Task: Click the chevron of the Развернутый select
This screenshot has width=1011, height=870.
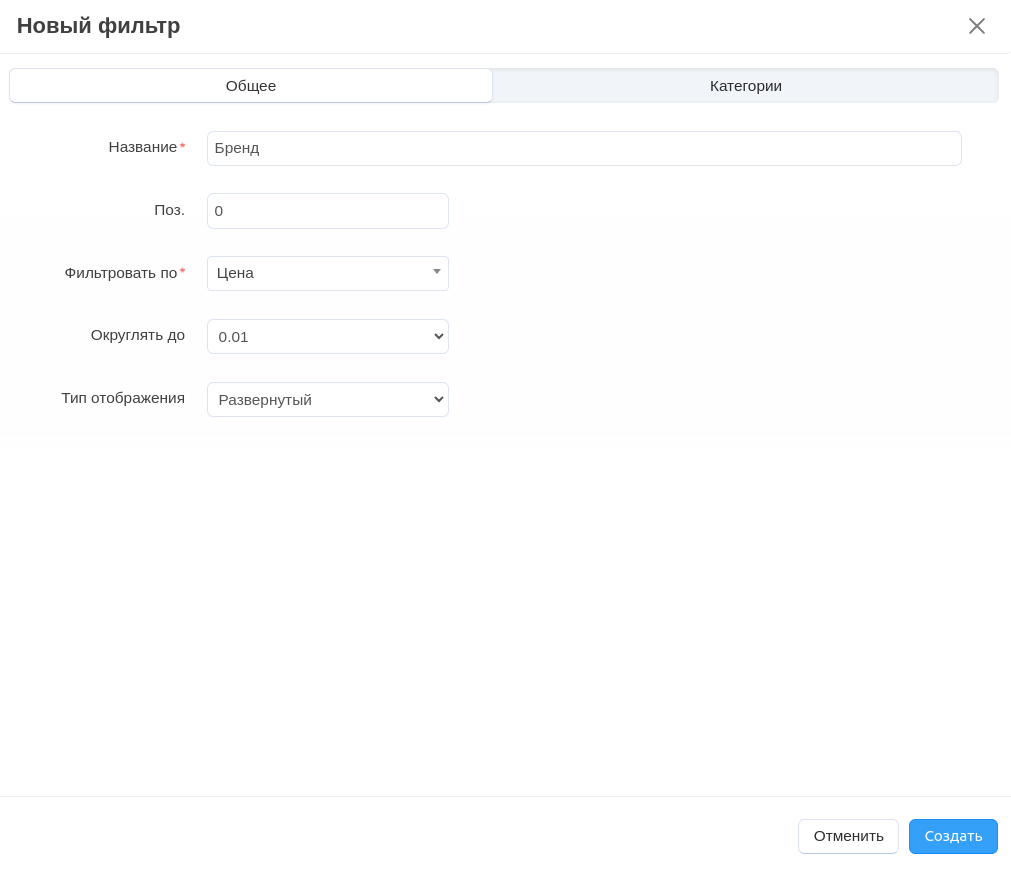Action: point(438,400)
